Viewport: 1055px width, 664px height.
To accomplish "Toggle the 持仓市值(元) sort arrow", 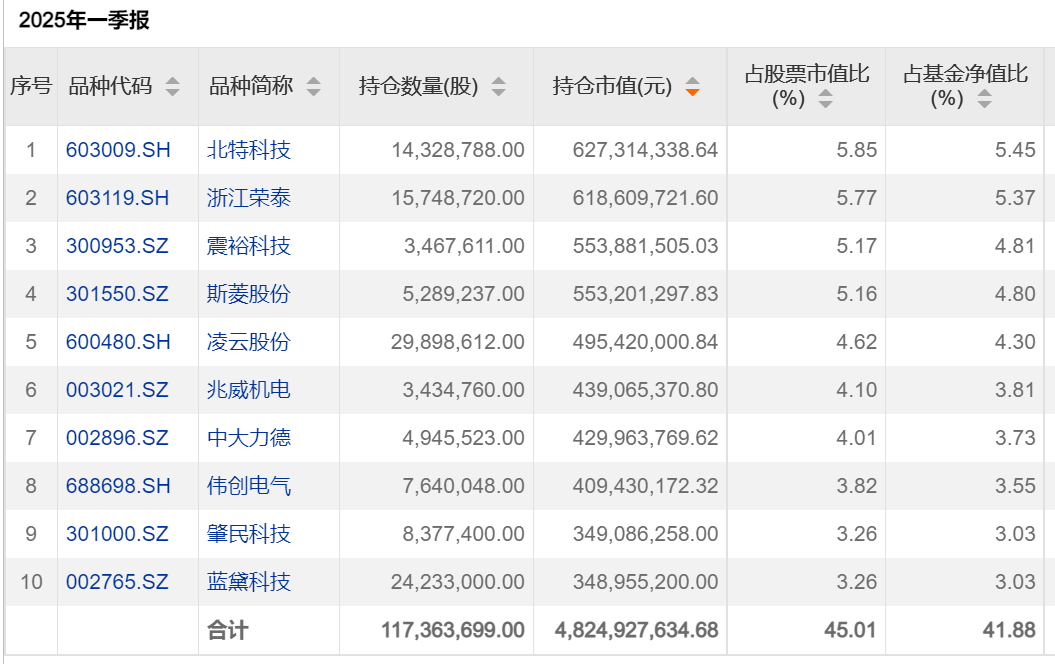I will point(692,87).
